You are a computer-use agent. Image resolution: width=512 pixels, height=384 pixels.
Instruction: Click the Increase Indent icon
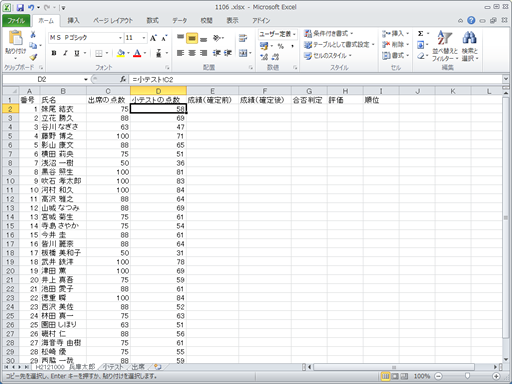228,53
